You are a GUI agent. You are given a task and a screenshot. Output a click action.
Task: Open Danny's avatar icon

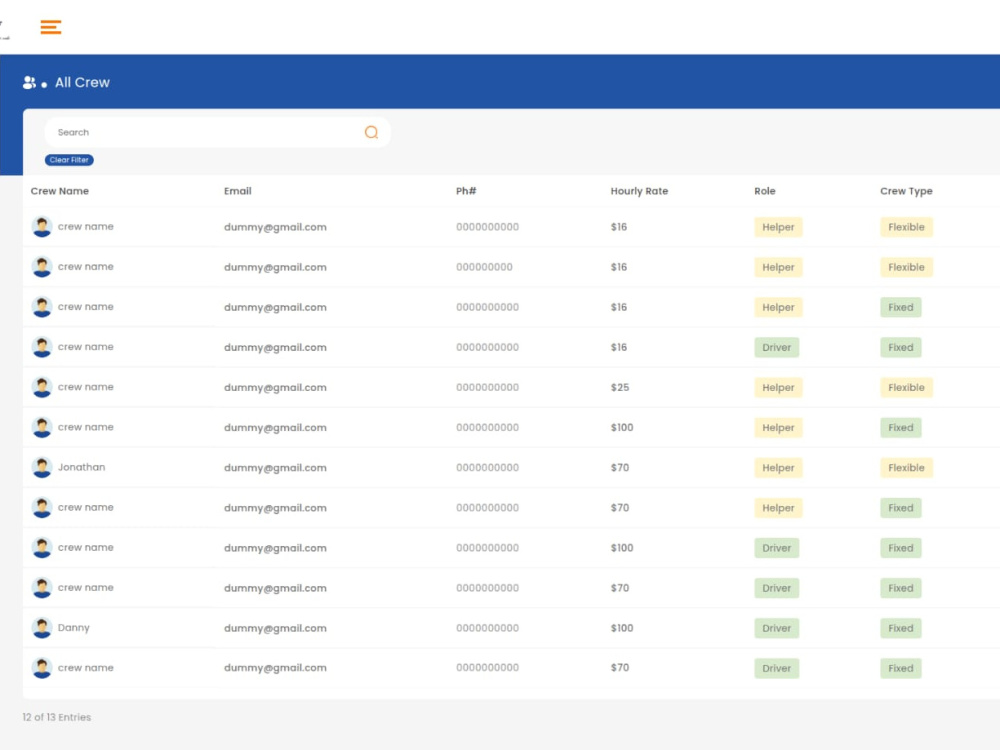42,628
